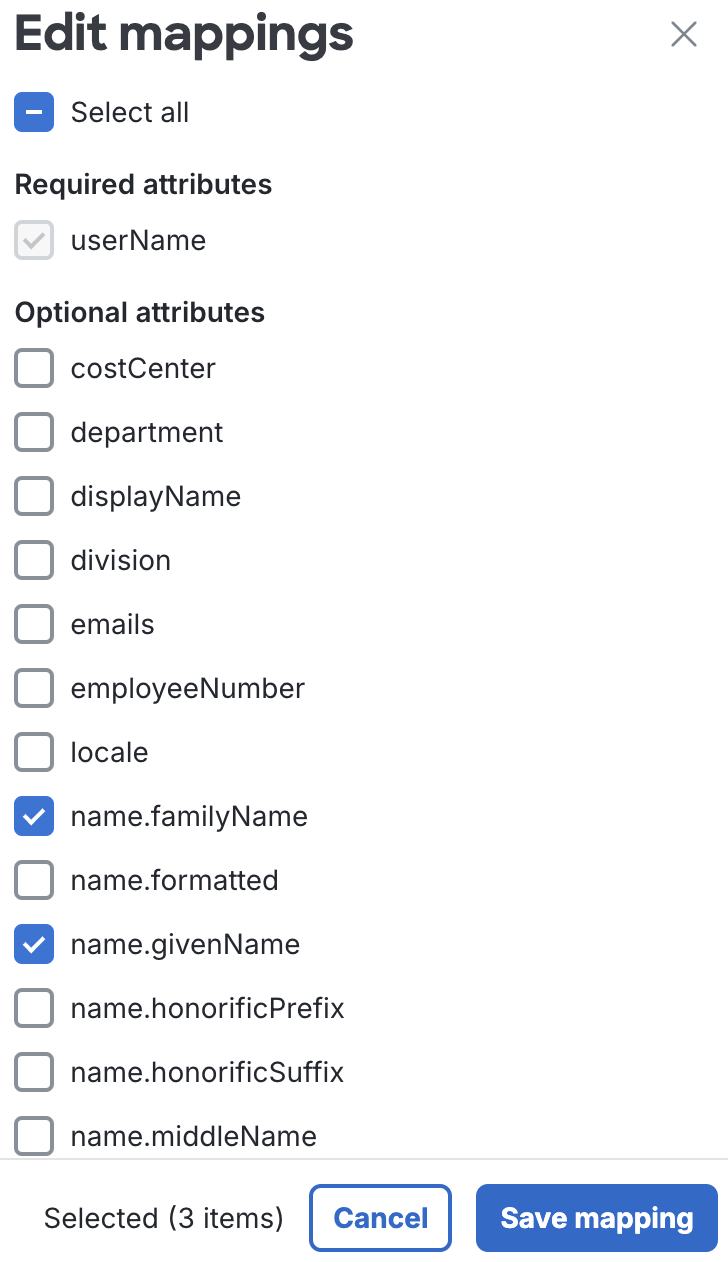Click the disabled userName required checkbox
Image resolution: width=728 pixels, height=1262 pixels.
point(34,241)
